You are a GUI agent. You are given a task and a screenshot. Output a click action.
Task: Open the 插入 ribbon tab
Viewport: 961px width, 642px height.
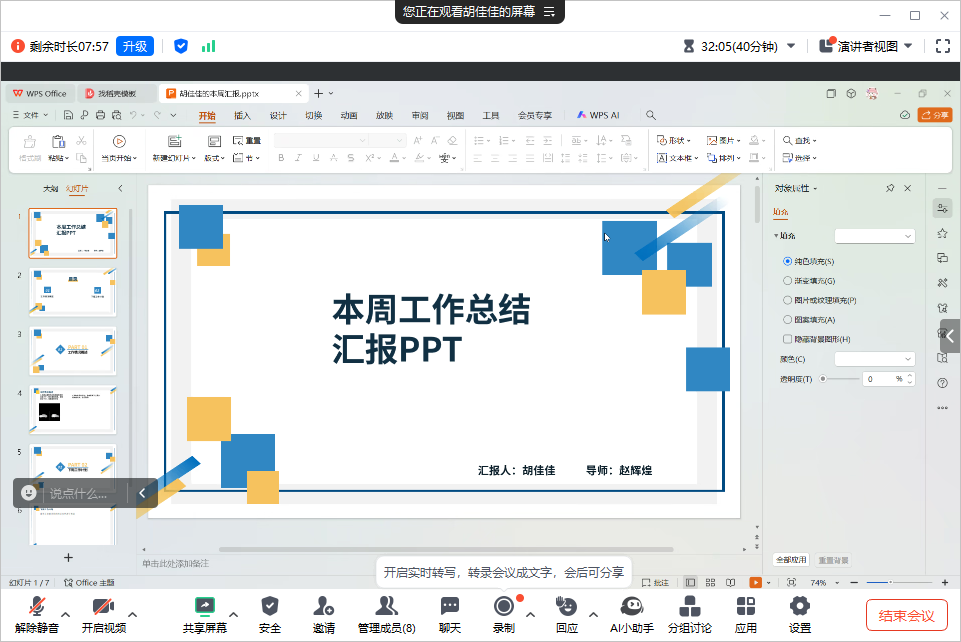243,115
